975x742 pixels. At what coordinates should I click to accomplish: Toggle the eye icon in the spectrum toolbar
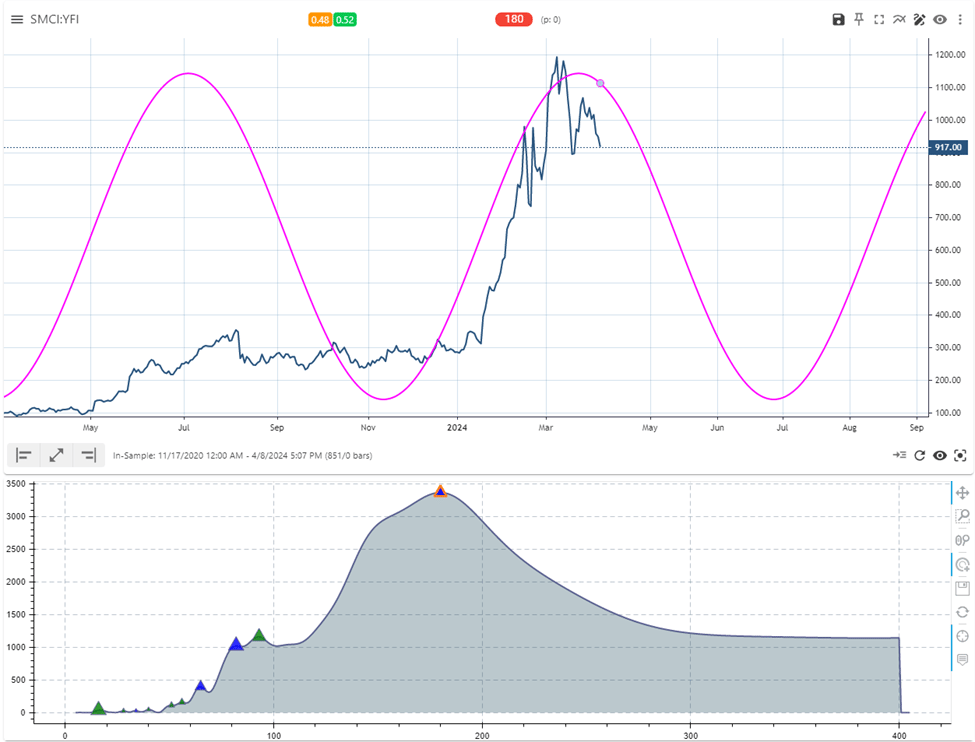point(940,455)
